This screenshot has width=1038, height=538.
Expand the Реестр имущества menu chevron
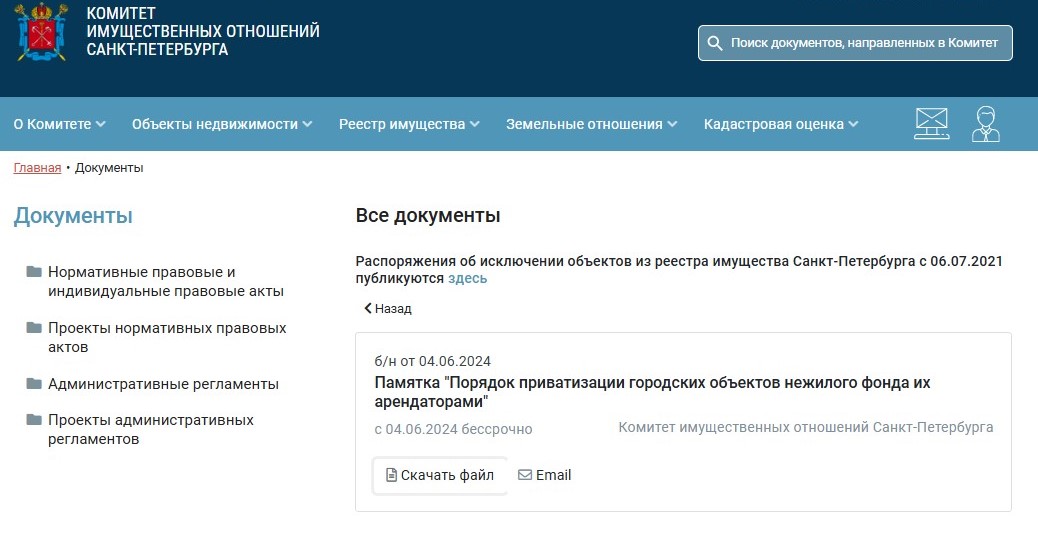point(475,124)
